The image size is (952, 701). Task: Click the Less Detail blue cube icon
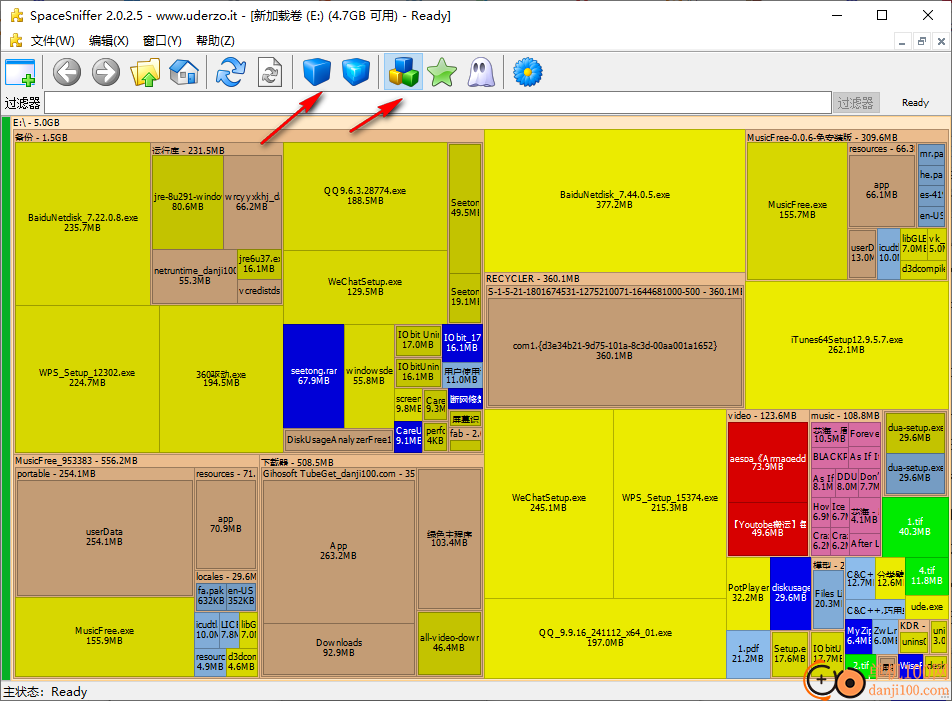click(316, 73)
